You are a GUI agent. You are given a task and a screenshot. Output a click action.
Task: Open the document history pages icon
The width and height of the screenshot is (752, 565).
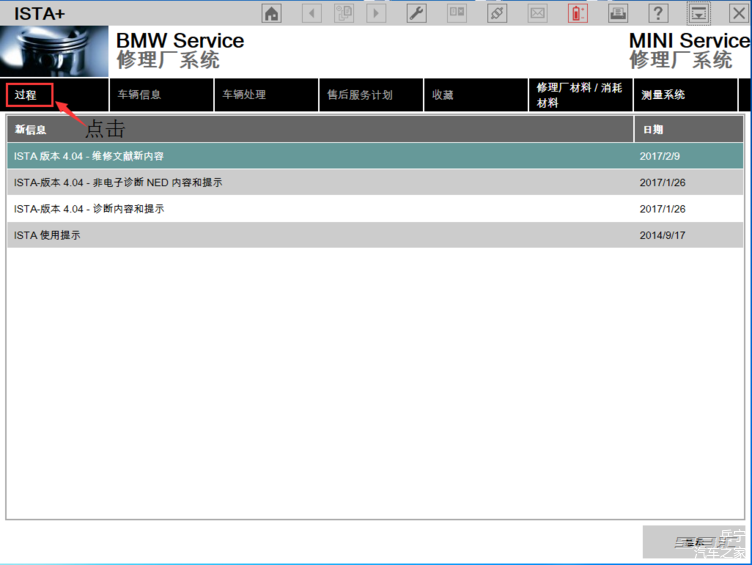[344, 13]
